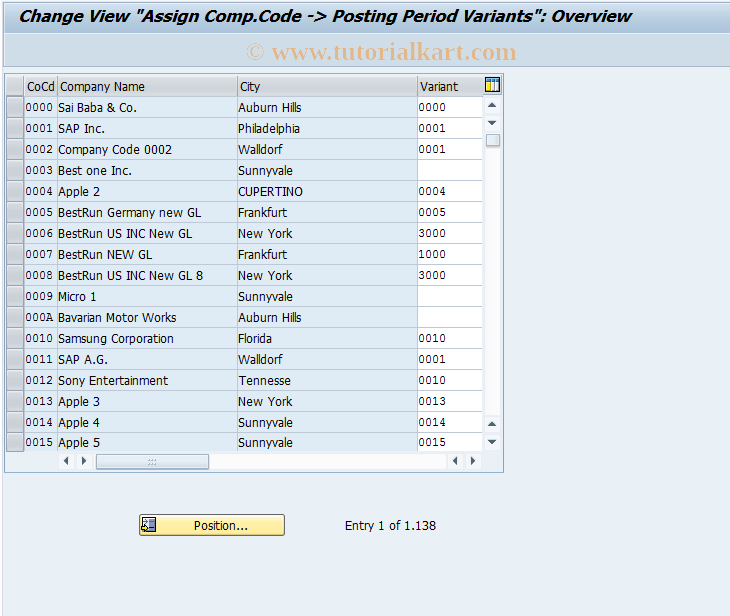Screen dimensions: 730x616
Task: Select row 0000 Sai Baba & Co.
Action: 15,107
